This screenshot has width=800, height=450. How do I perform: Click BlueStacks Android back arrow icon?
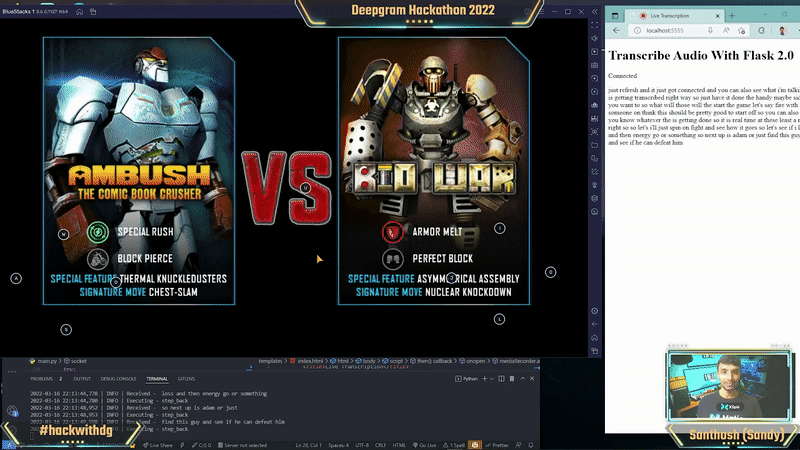[594, 324]
